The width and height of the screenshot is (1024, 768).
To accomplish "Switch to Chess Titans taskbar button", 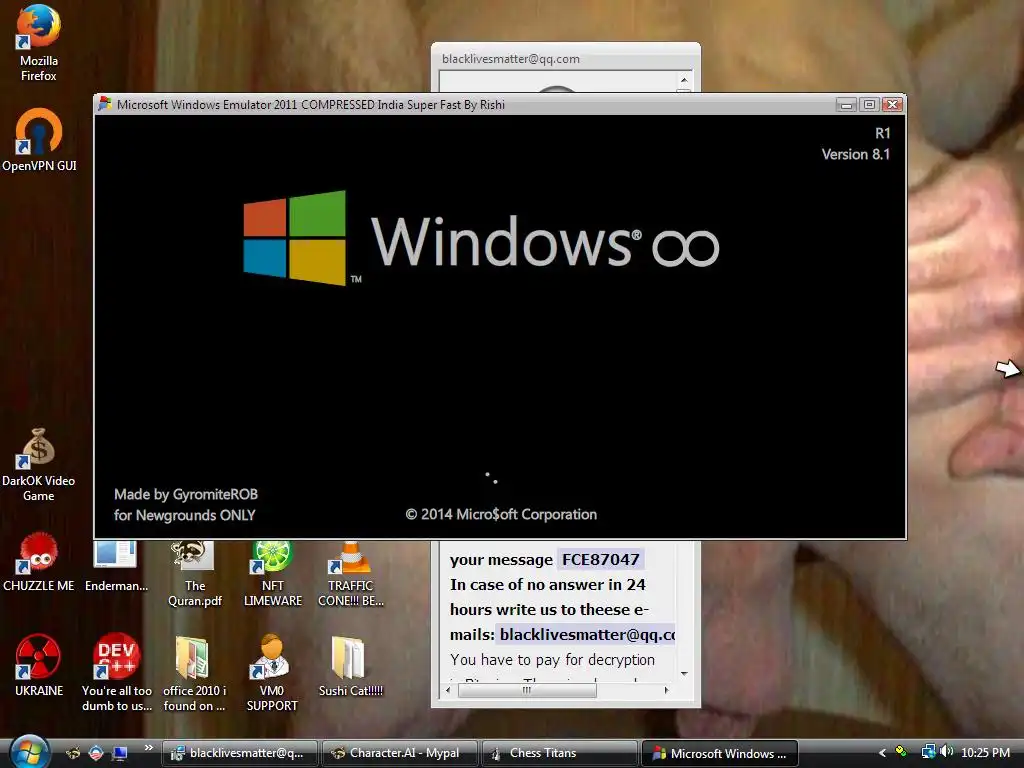I will (x=559, y=753).
